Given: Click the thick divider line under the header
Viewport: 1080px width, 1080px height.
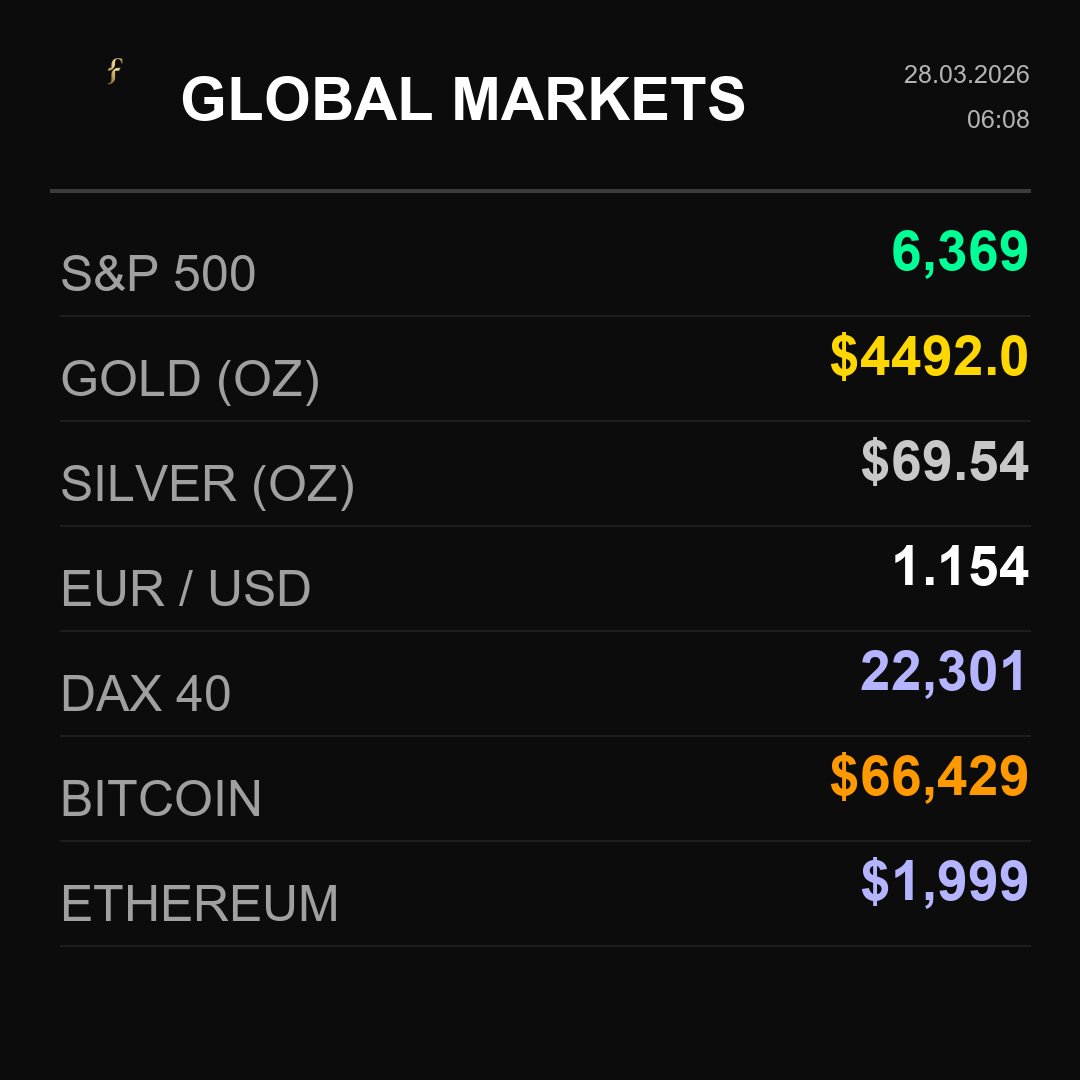Looking at the screenshot, I should pyautogui.click(x=540, y=190).
